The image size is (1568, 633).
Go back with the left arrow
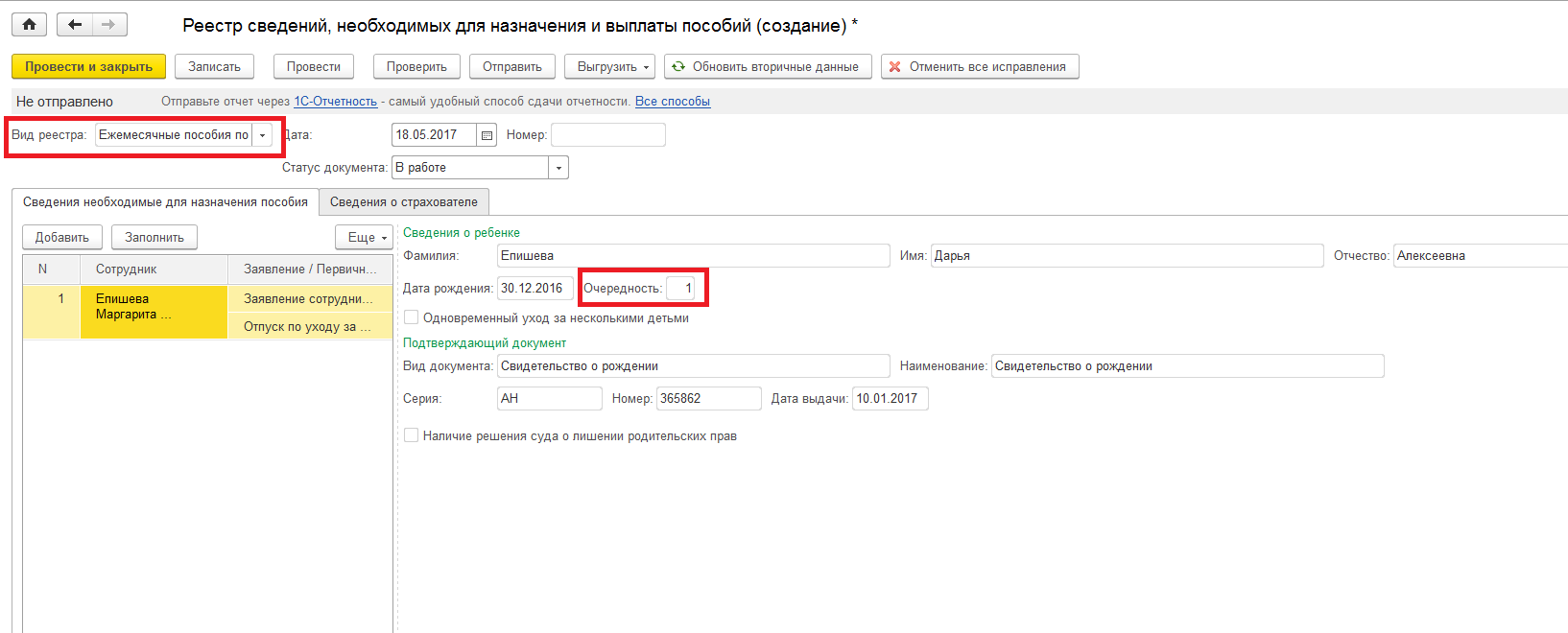coord(75,25)
